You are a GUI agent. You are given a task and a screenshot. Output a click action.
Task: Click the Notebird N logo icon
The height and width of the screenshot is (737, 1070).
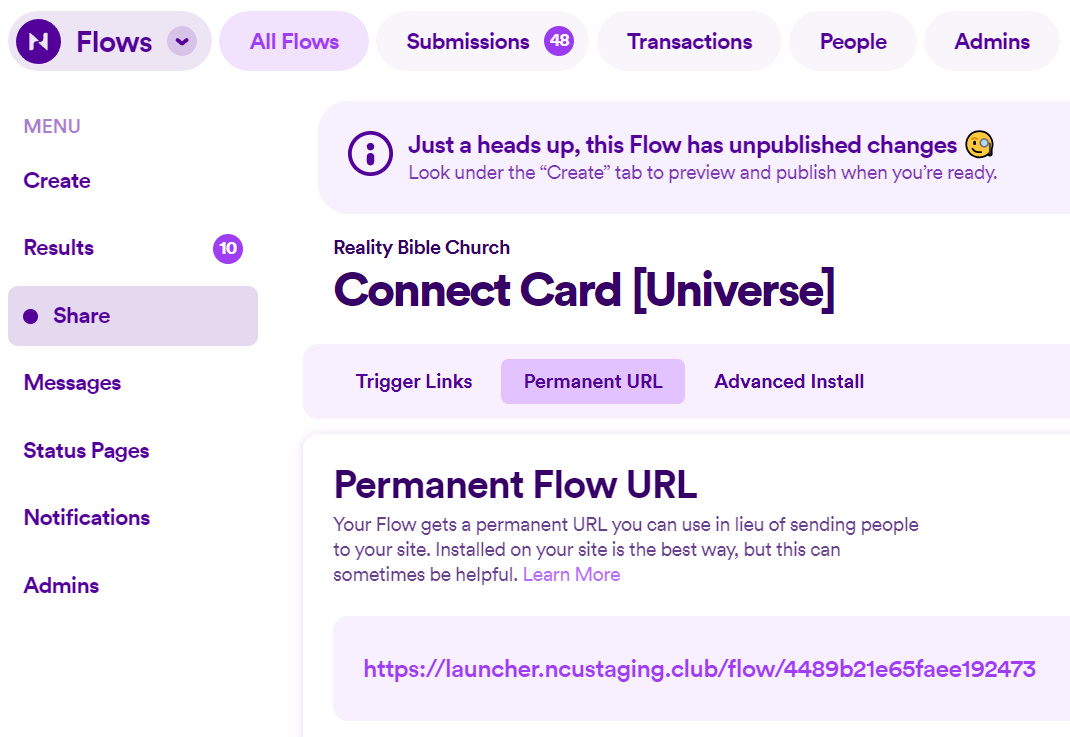click(x=38, y=41)
